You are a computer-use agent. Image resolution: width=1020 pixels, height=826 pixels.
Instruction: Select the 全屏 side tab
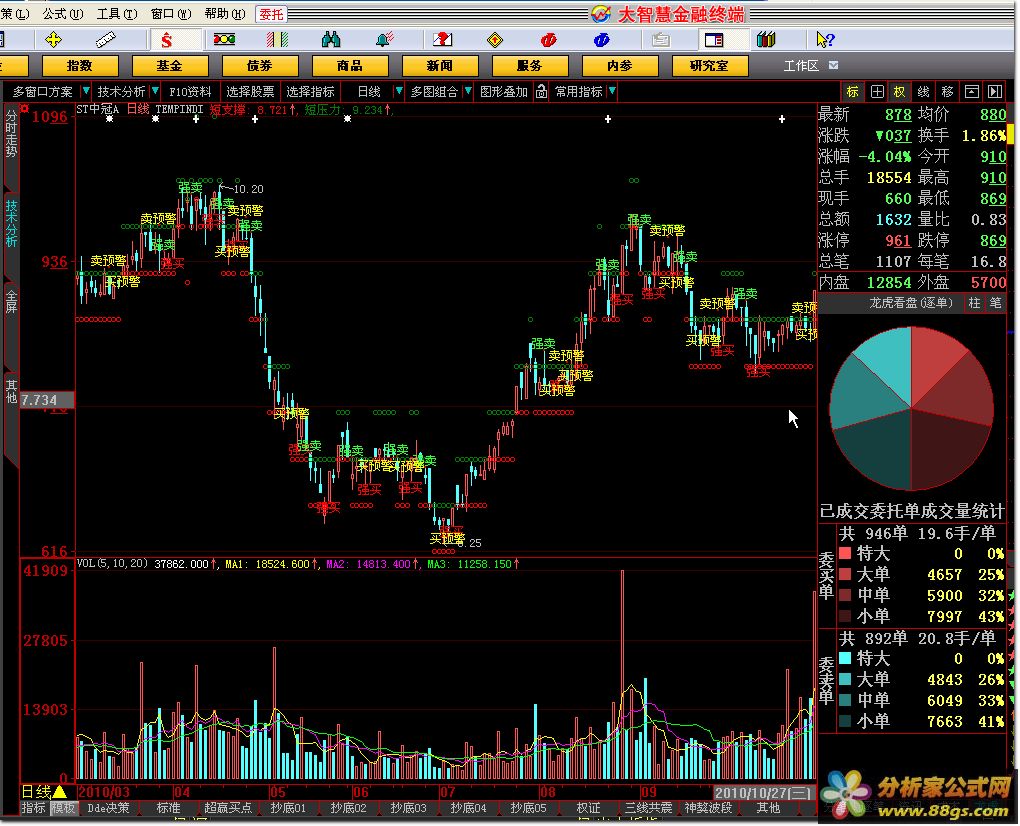click(11, 302)
